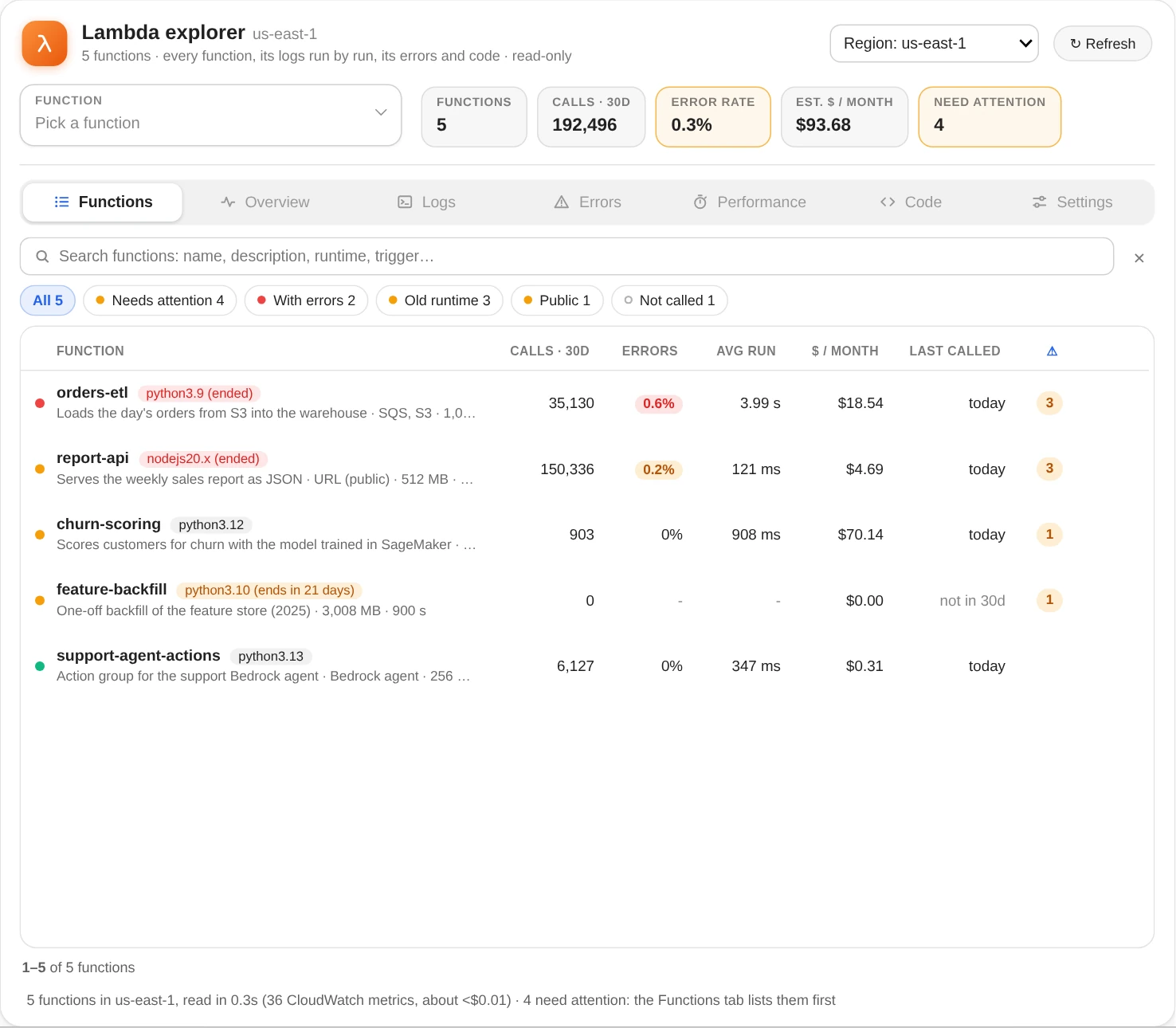
Task: Click the red status dot of orders-etl
Action: (x=40, y=403)
